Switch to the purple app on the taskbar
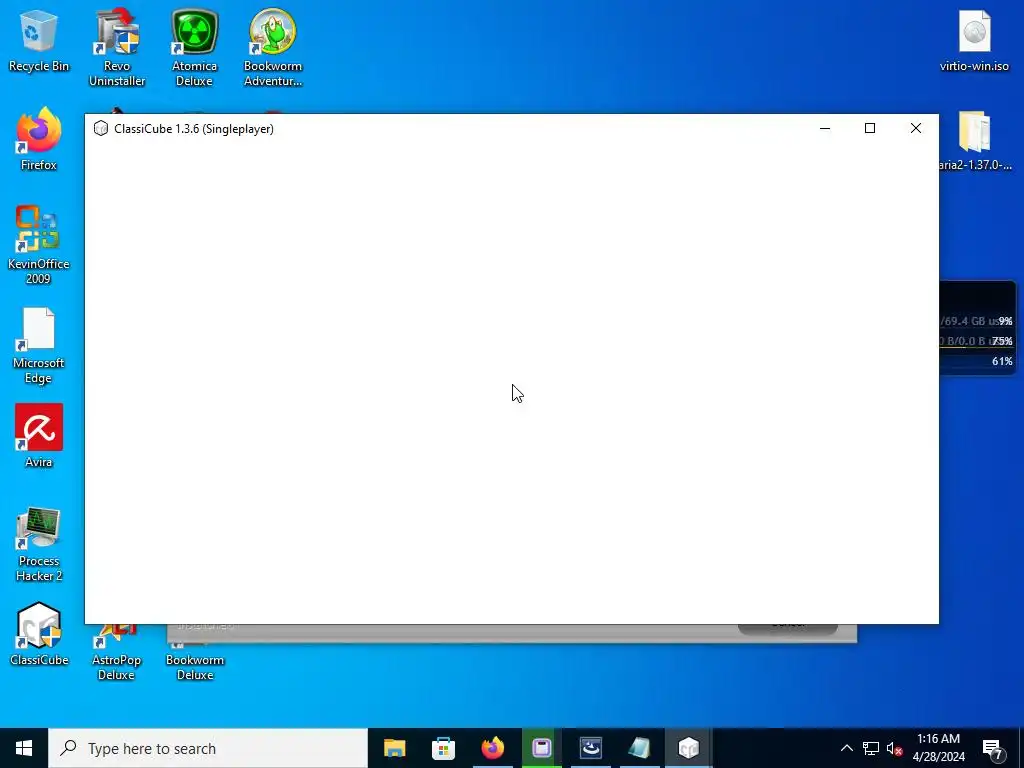 (541, 748)
